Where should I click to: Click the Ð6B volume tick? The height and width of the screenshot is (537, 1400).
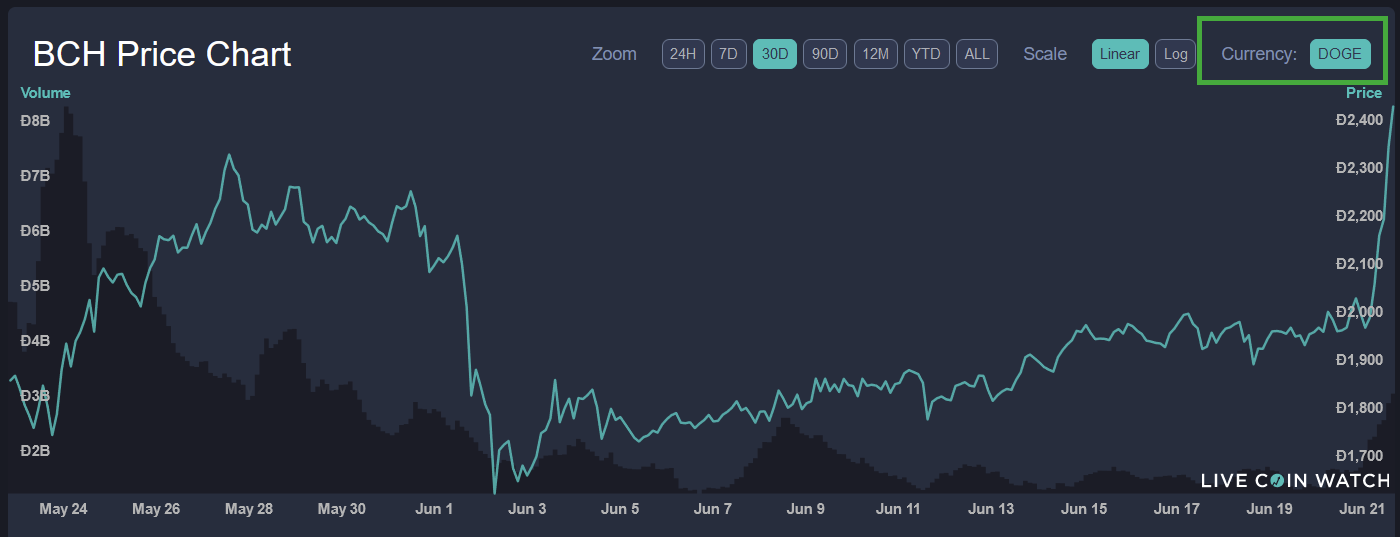tap(35, 230)
